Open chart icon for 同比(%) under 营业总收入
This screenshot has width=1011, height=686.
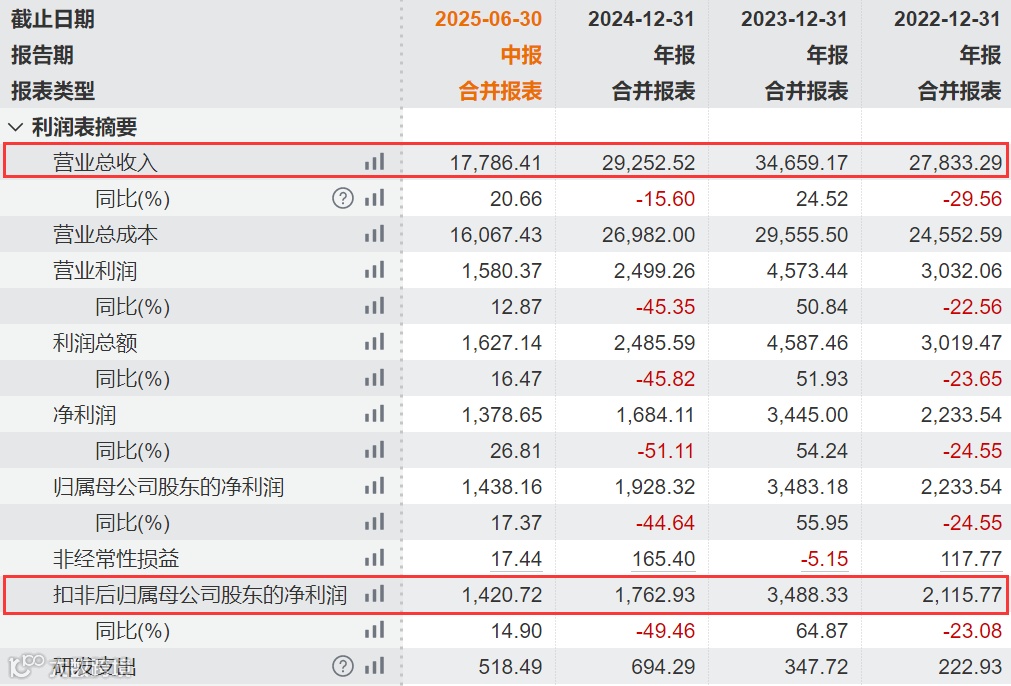coord(375,198)
